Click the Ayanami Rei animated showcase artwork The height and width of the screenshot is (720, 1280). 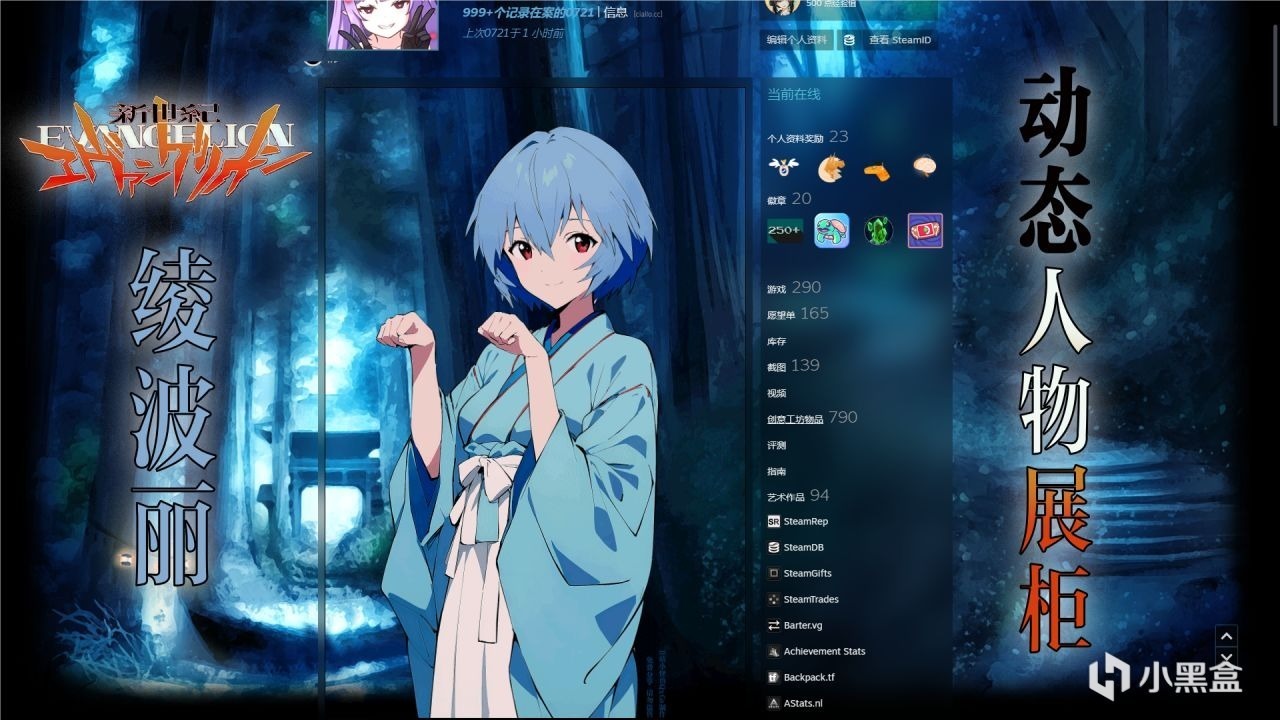tap(535, 403)
